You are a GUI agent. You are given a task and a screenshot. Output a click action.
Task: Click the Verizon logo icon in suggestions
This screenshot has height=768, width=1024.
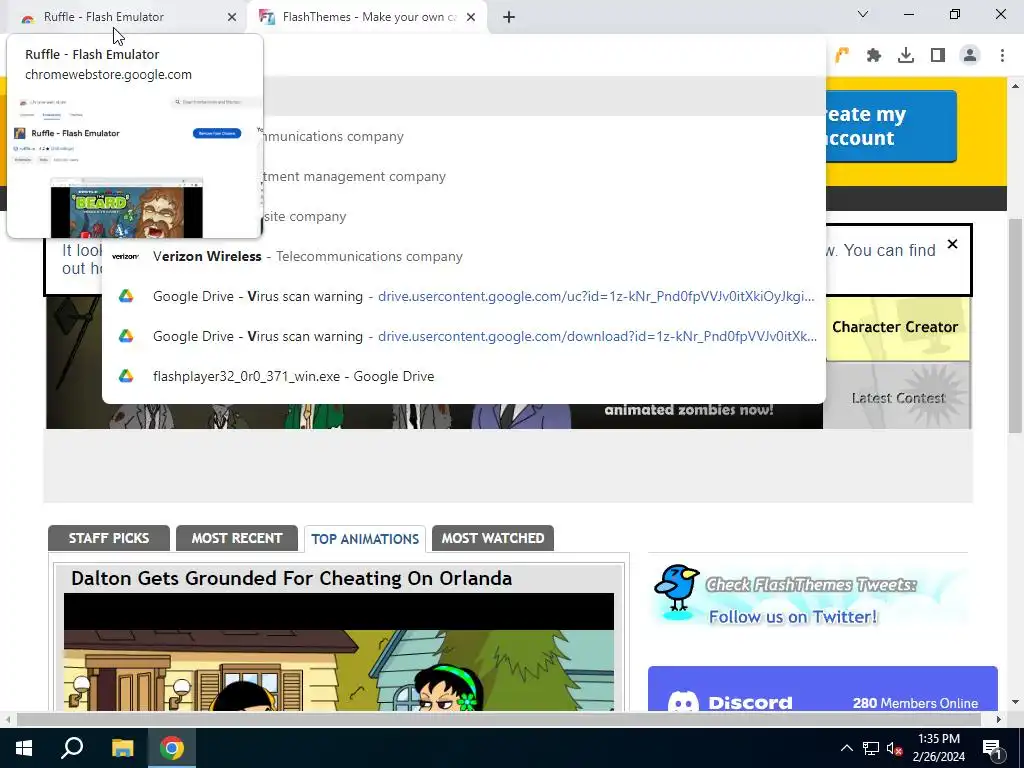125,256
